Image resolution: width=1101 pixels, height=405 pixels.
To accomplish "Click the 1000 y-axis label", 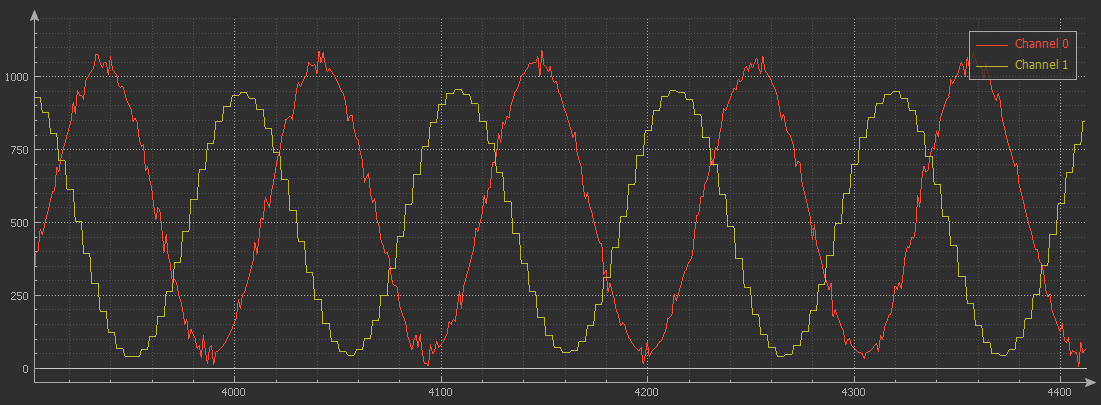I will [17, 77].
